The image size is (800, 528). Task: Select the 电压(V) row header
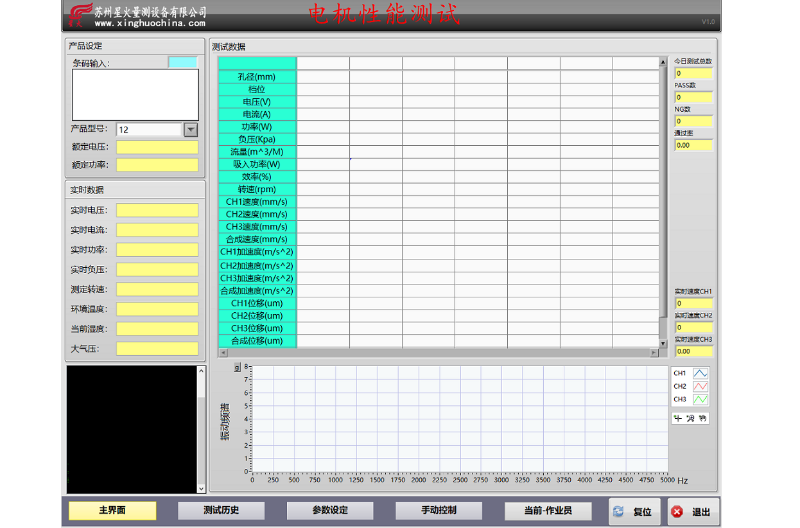click(x=257, y=102)
